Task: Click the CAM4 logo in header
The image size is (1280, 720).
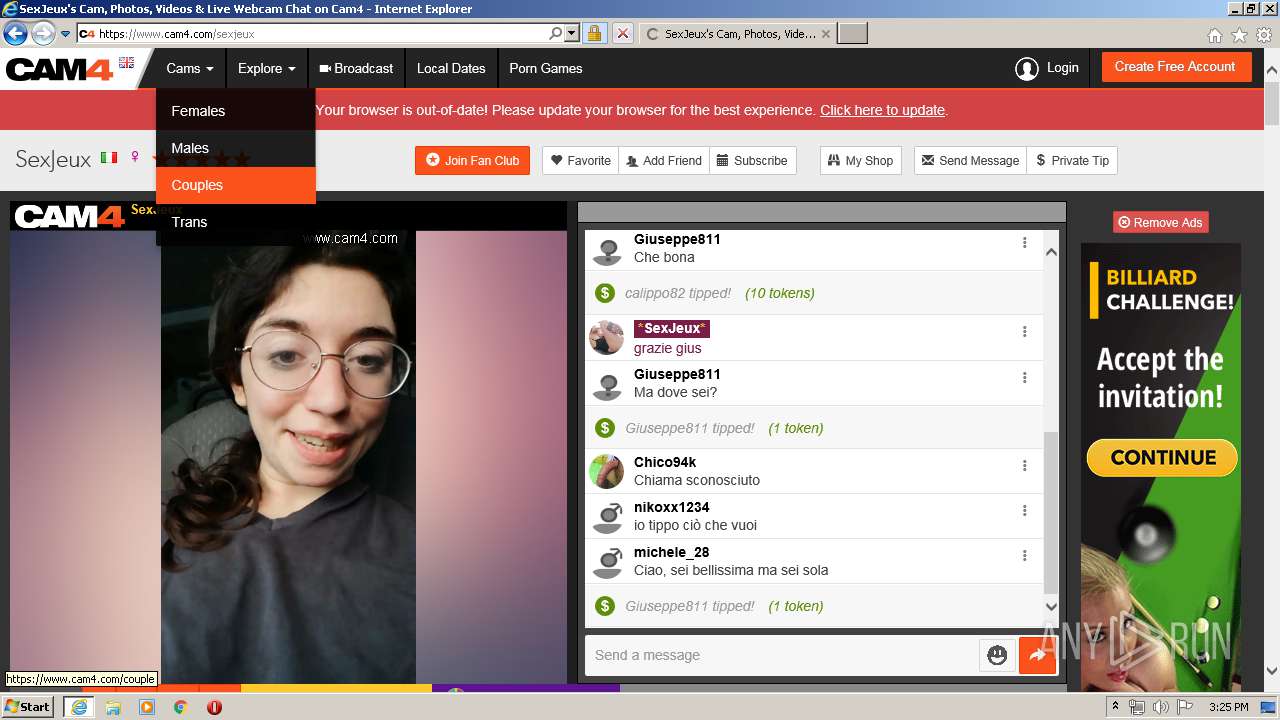Action: click(x=59, y=69)
